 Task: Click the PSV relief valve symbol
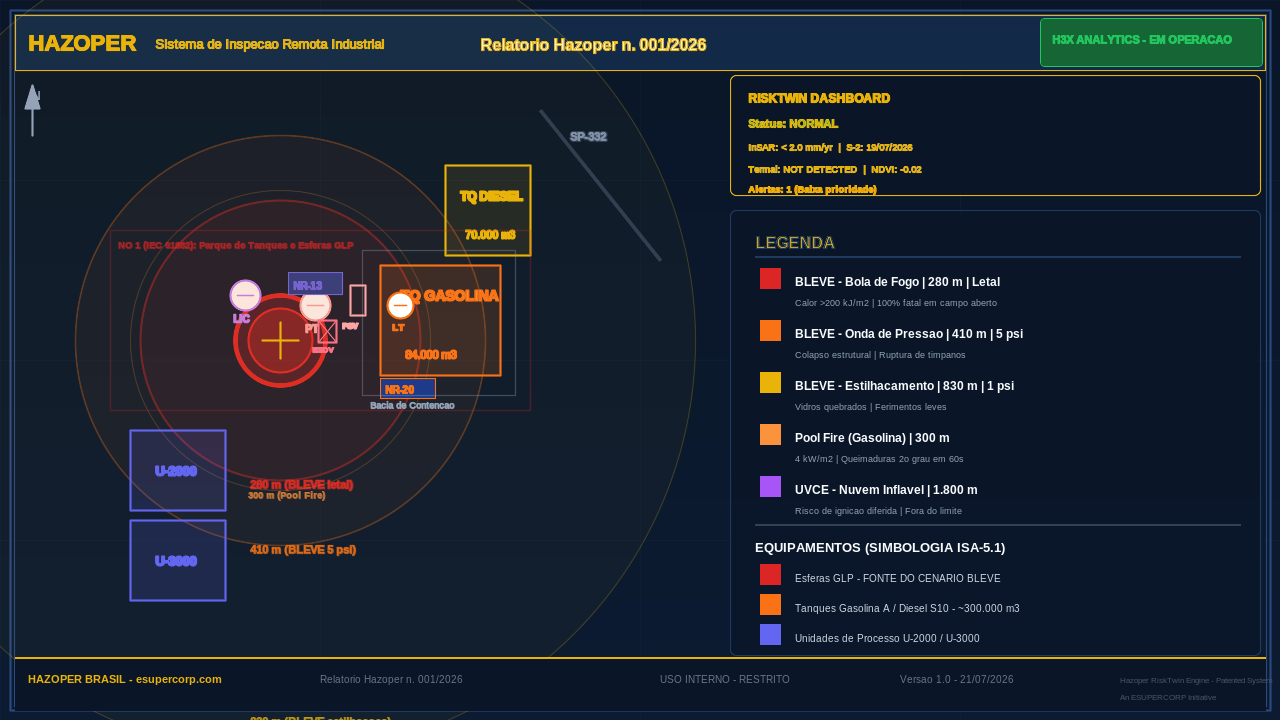coord(358,300)
